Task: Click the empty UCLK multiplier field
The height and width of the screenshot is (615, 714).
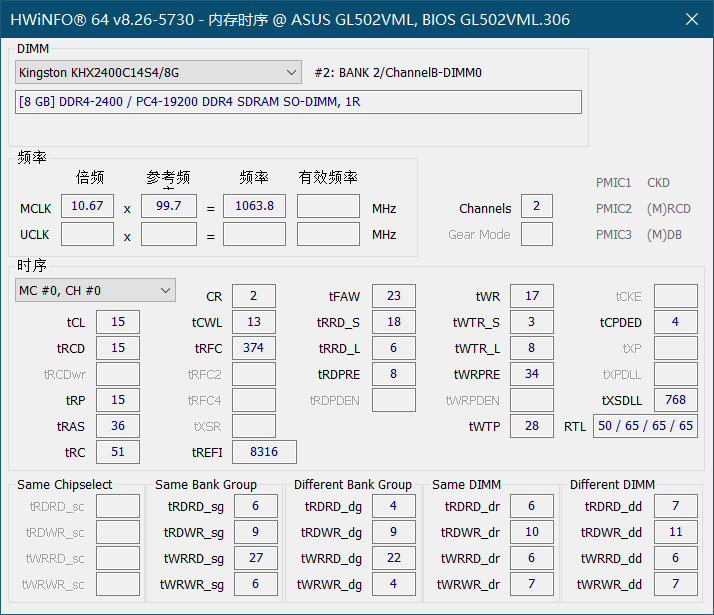Action: (87, 234)
